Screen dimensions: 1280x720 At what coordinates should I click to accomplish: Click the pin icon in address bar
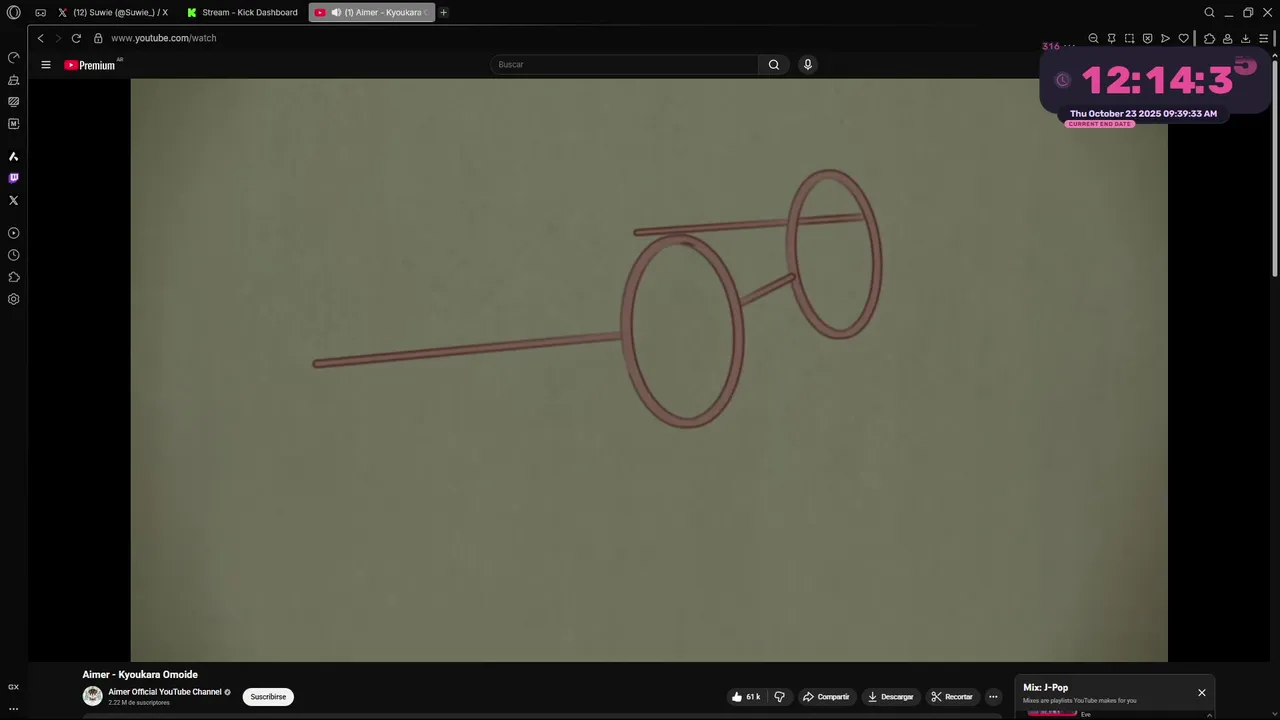[x=1111, y=38]
